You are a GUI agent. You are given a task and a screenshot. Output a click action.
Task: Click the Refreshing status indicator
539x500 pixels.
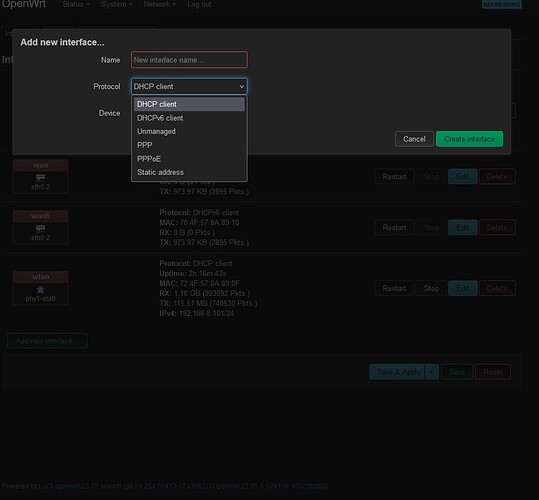click(502, 4)
